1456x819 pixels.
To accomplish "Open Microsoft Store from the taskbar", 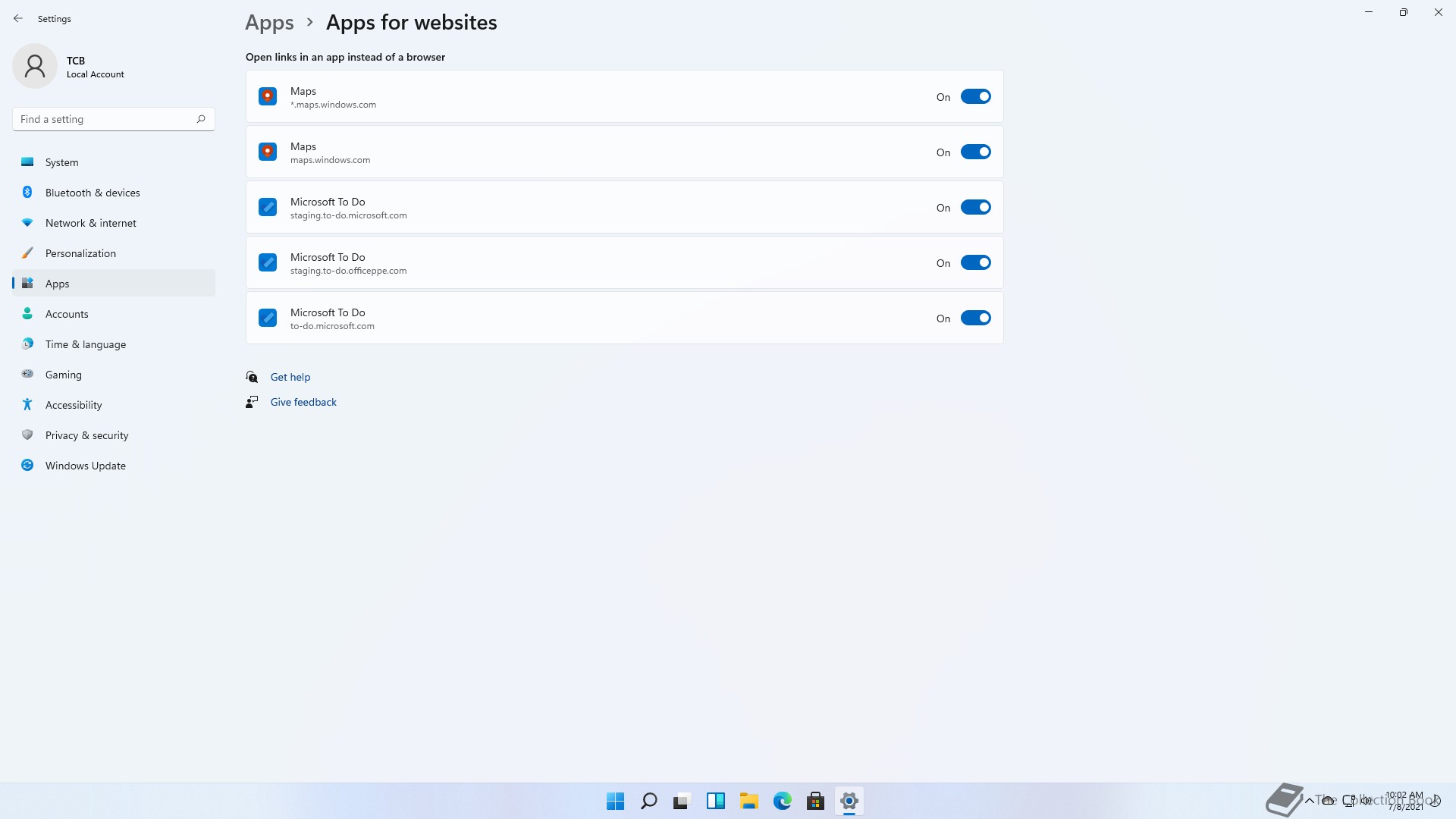I will pyautogui.click(x=815, y=801).
